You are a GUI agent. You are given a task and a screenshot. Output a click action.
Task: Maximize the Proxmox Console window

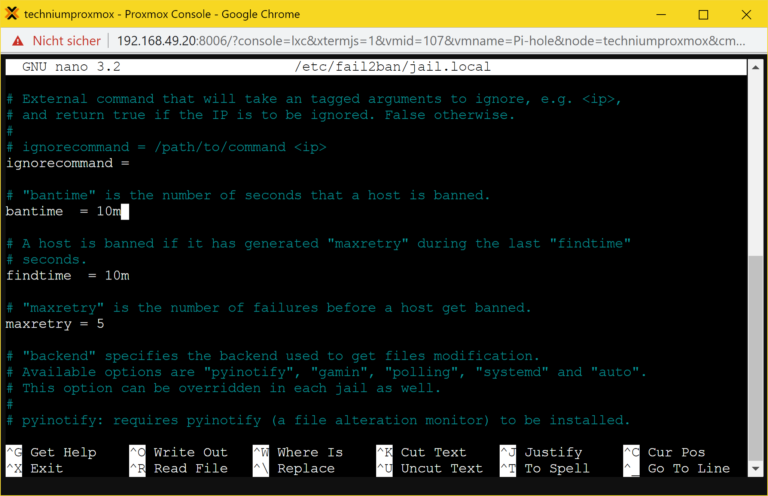(x=703, y=14)
